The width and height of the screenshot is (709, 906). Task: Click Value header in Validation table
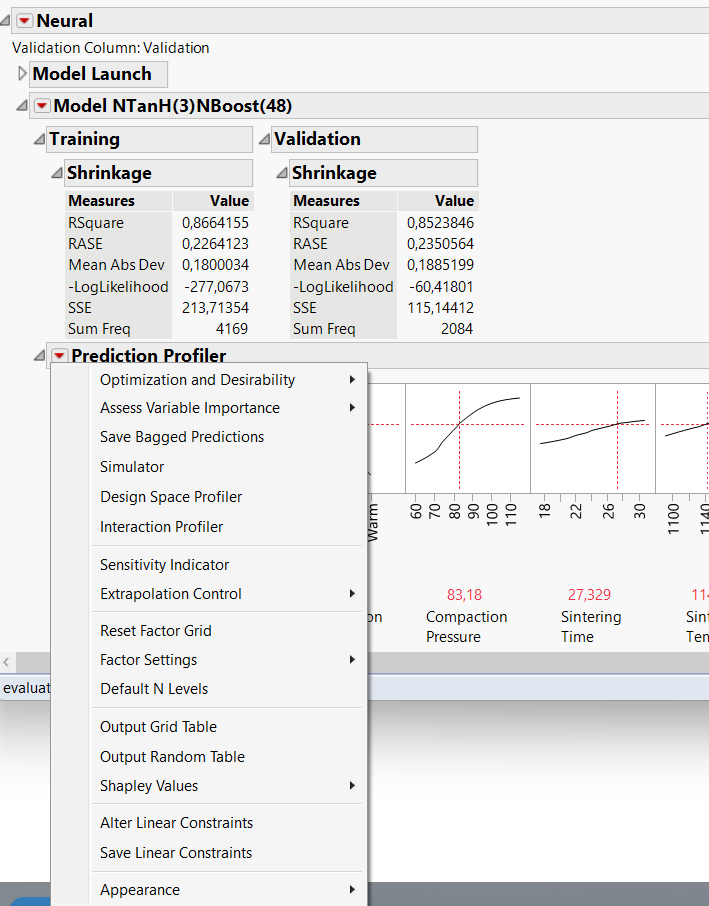click(x=454, y=200)
